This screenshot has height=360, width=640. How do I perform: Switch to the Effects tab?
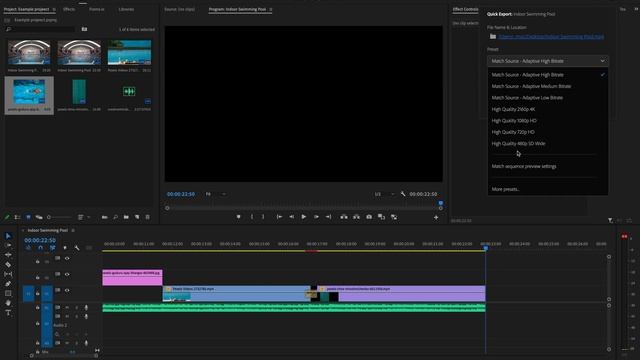pyautogui.click(x=69, y=9)
